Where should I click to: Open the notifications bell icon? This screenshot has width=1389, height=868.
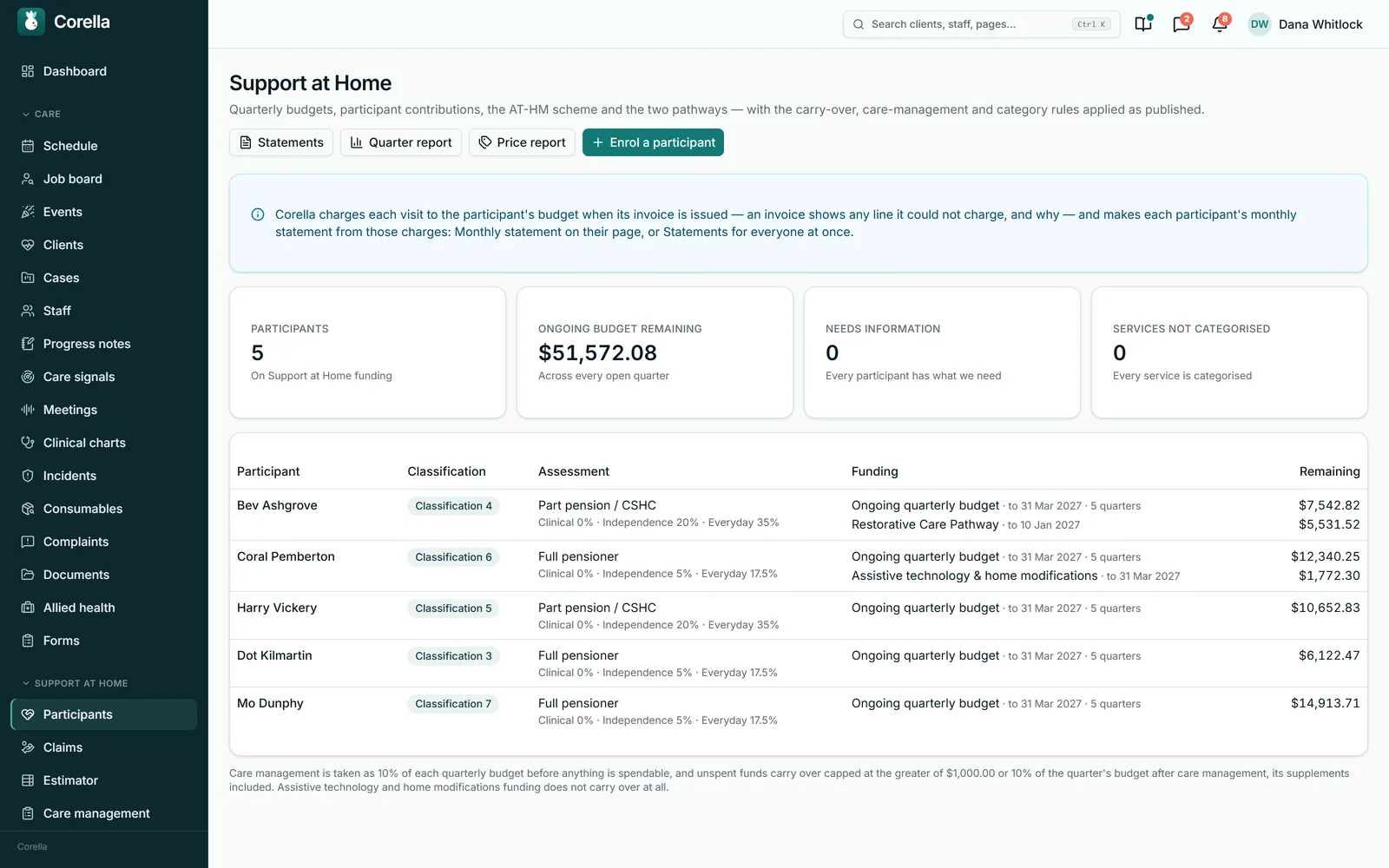(1220, 24)
